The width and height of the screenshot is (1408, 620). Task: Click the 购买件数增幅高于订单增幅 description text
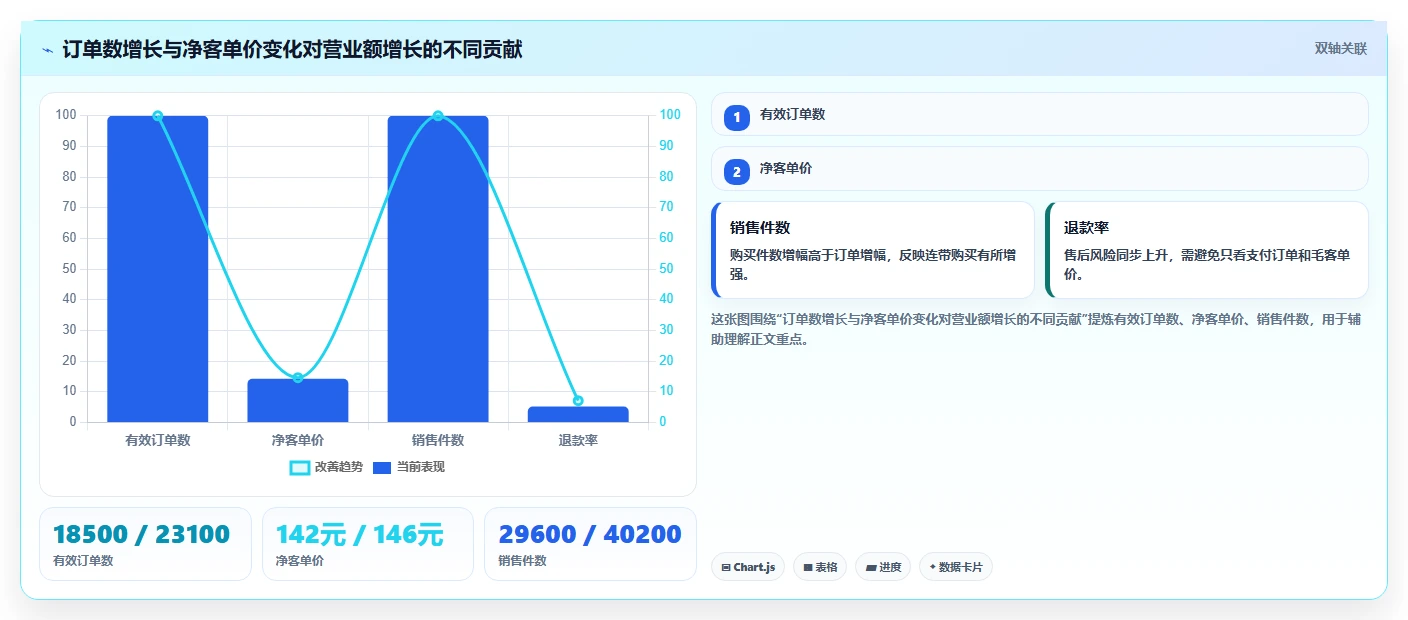pyautogui.click(x=873, y=265)
